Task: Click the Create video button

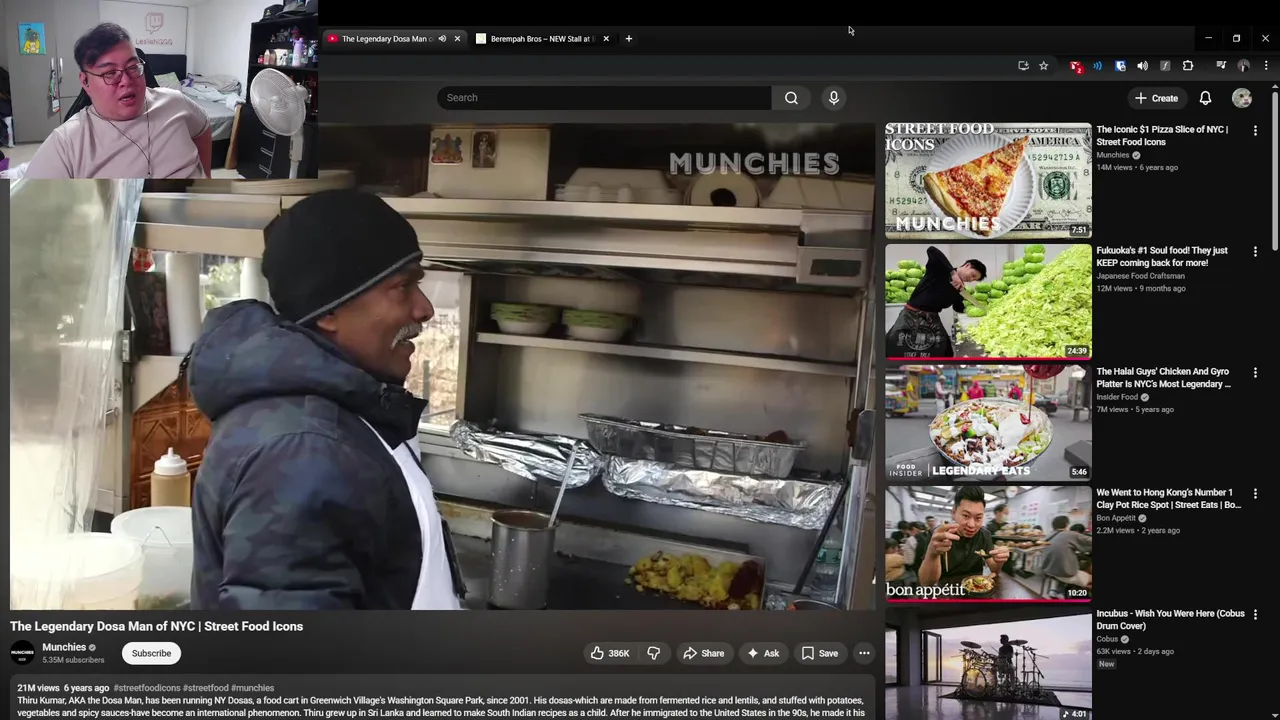Action: [x=1156, y=98]
